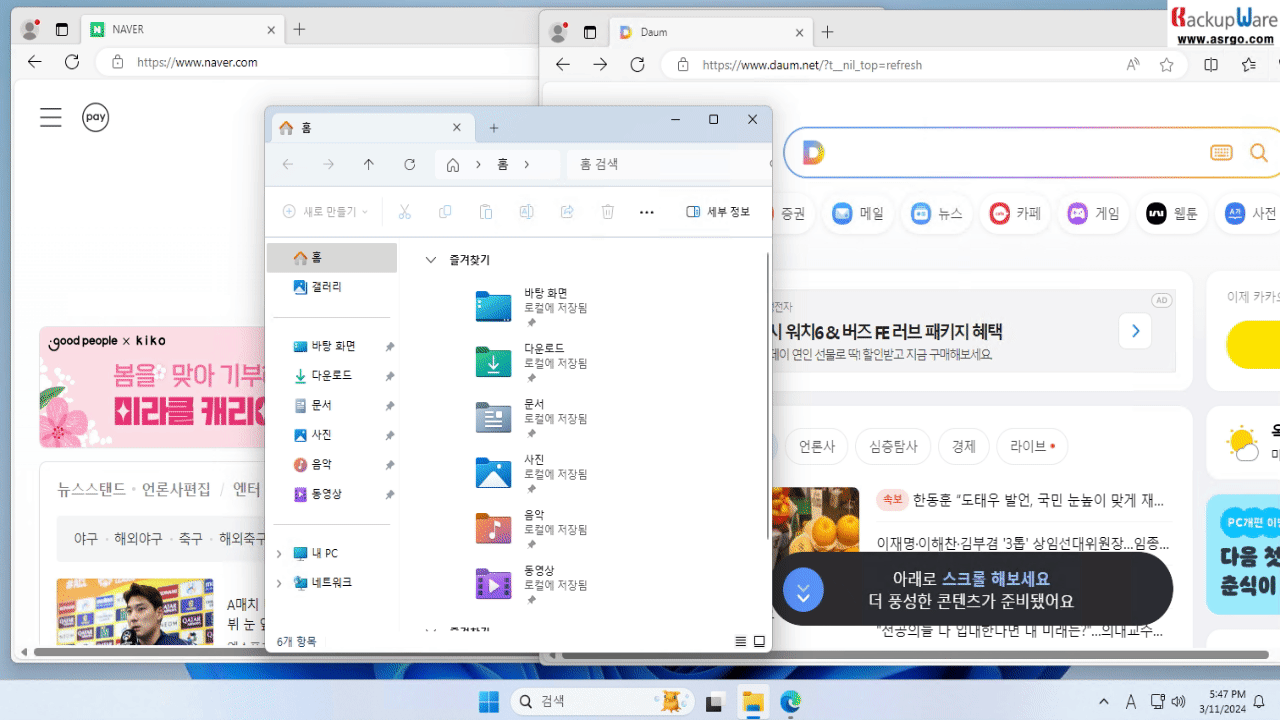Image resolution: width=1280 pixels, height=720 pixels.
Task: Select the 경제 news tab on Daum
Action: click(x=964, y=446)
